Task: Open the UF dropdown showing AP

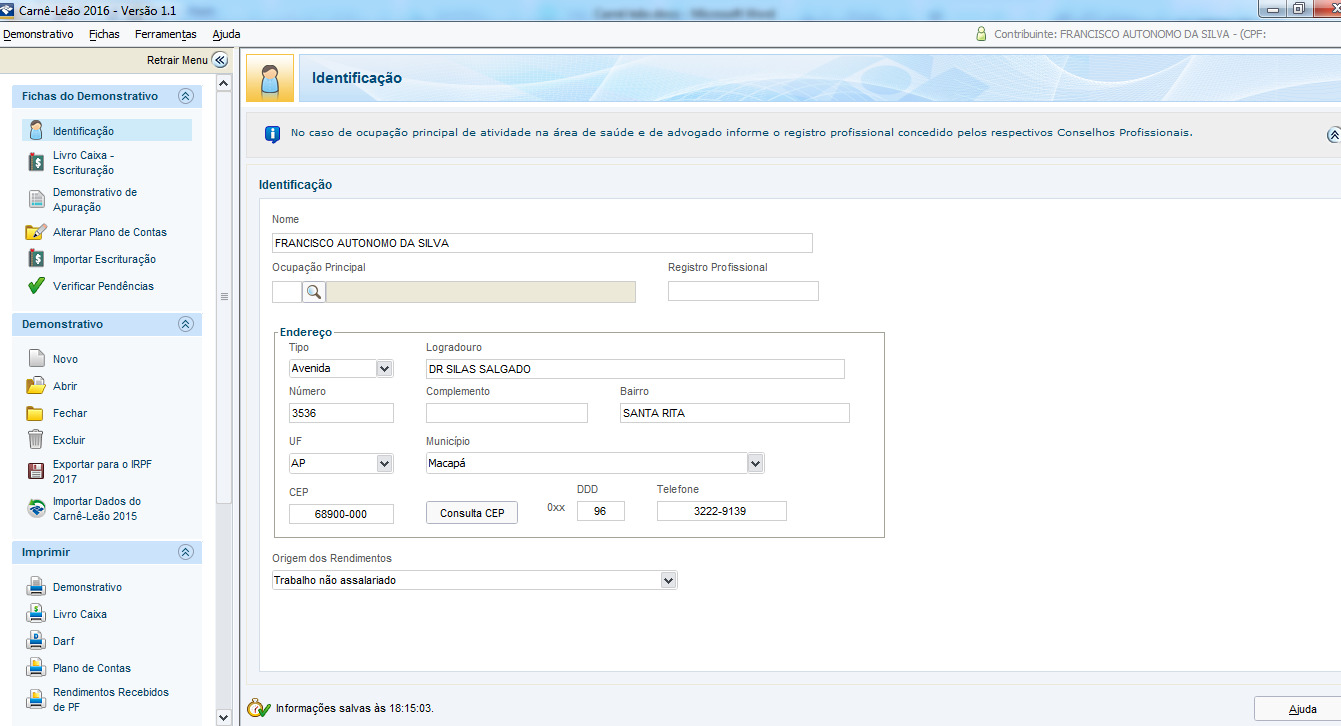Action: 384,463
